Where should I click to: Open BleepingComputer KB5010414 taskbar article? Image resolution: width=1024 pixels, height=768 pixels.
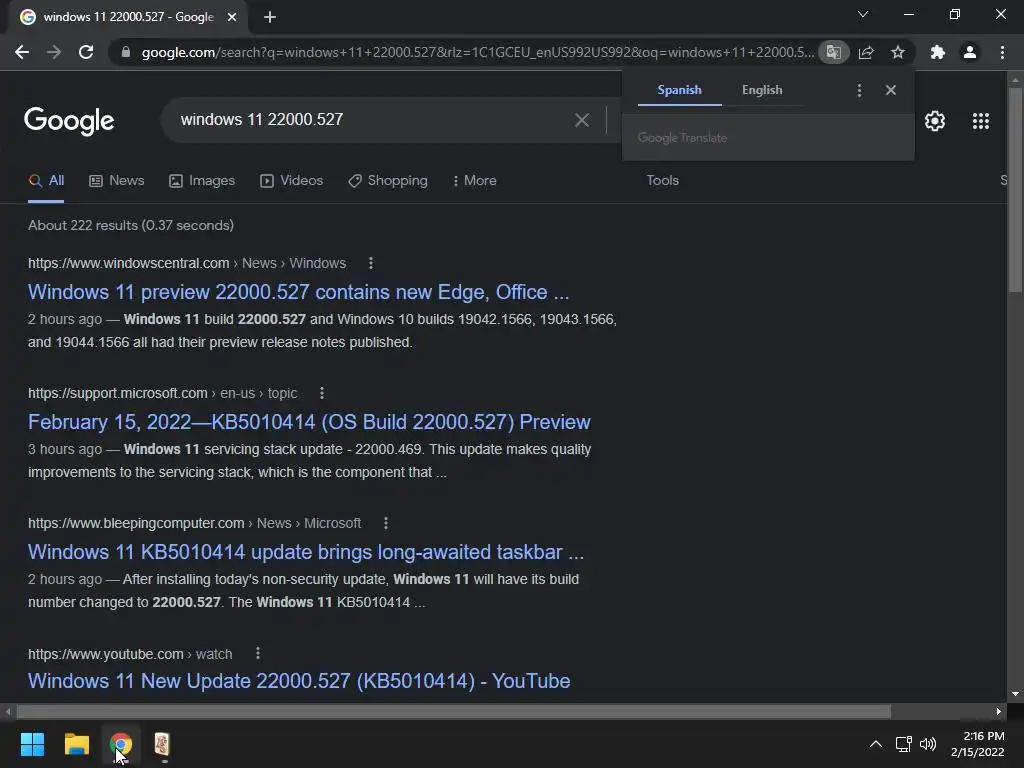(x=306, y=552)
